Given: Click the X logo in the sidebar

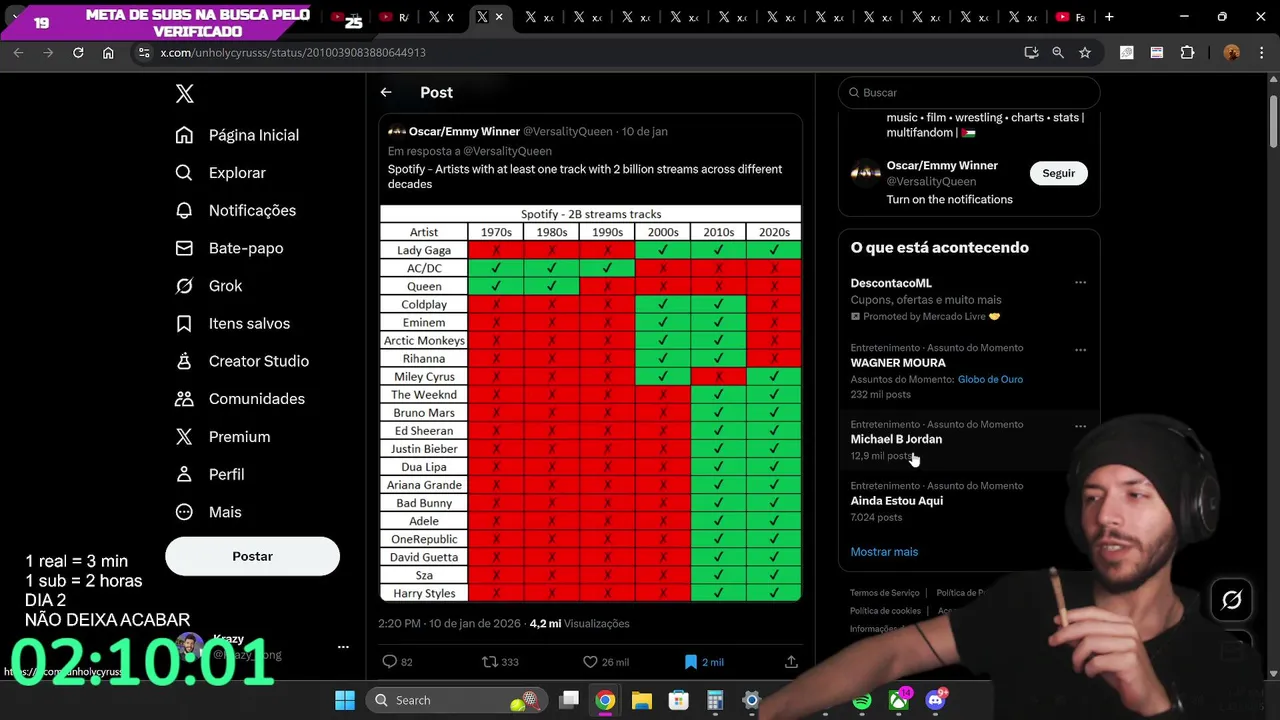Looking at the screenshot, I should [184, 94].
